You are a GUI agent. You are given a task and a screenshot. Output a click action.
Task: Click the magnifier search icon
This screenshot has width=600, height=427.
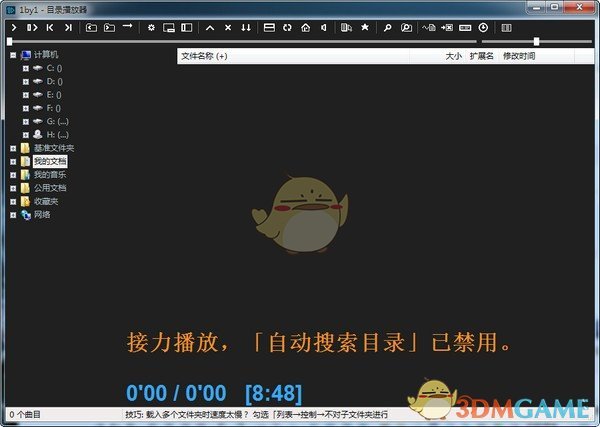tap(388, 28)
